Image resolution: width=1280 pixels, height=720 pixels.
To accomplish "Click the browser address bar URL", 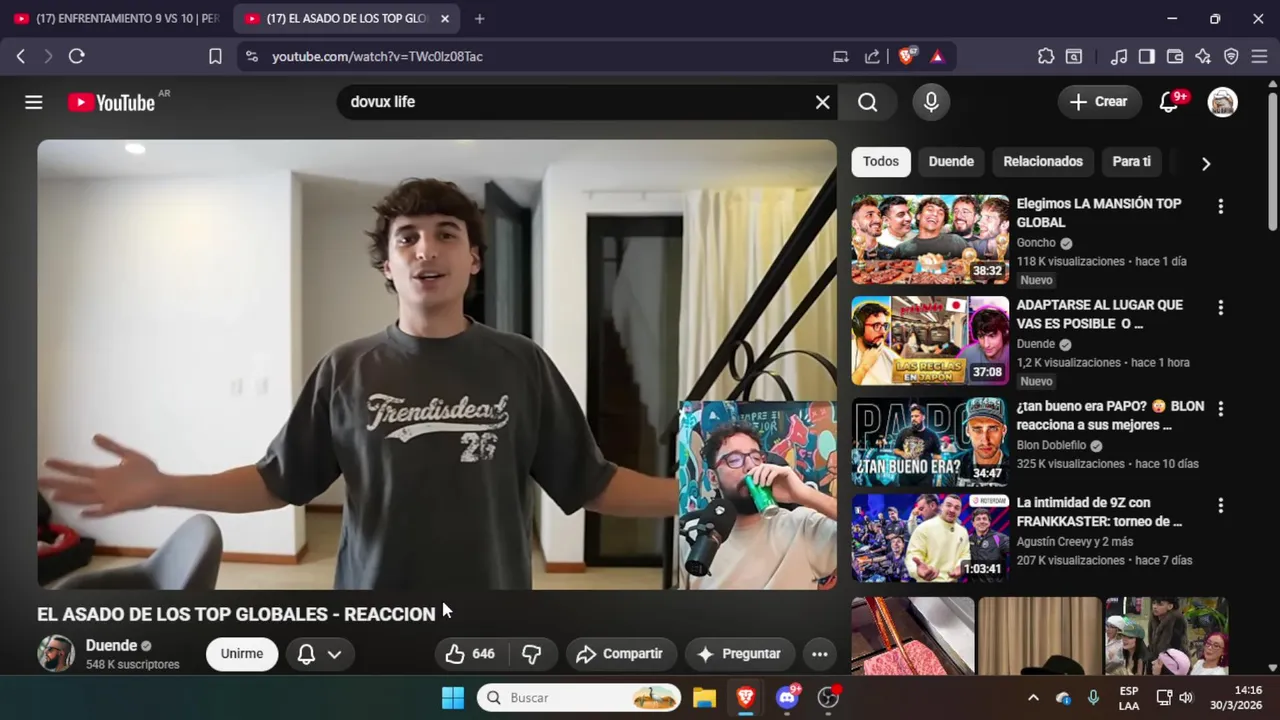I will [x=377, y=57].
